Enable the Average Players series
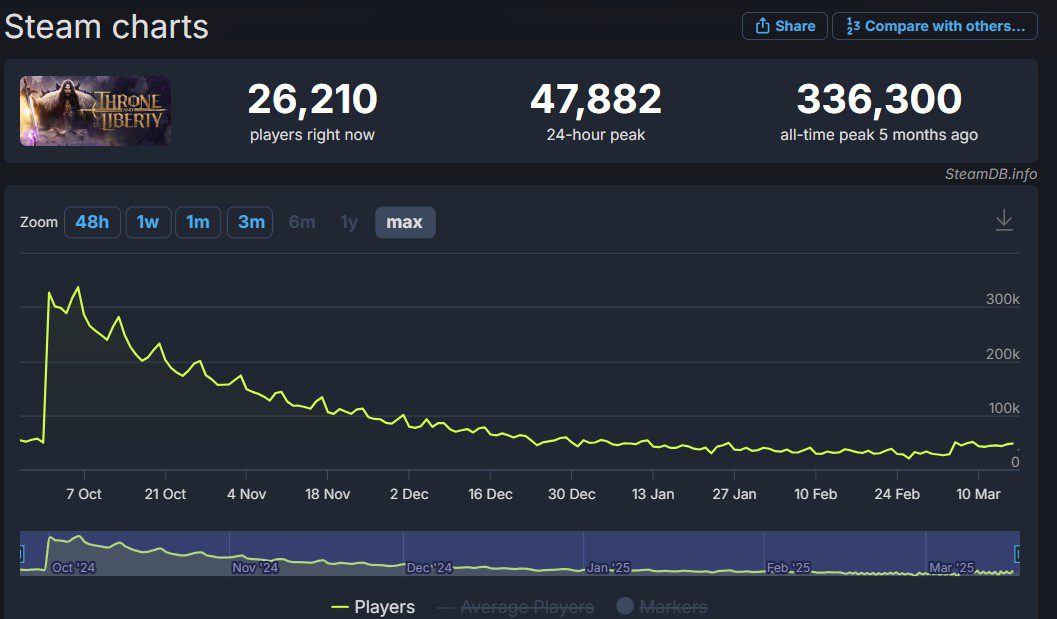Viewport: 1057px width, 619px height. coord(515,606)
